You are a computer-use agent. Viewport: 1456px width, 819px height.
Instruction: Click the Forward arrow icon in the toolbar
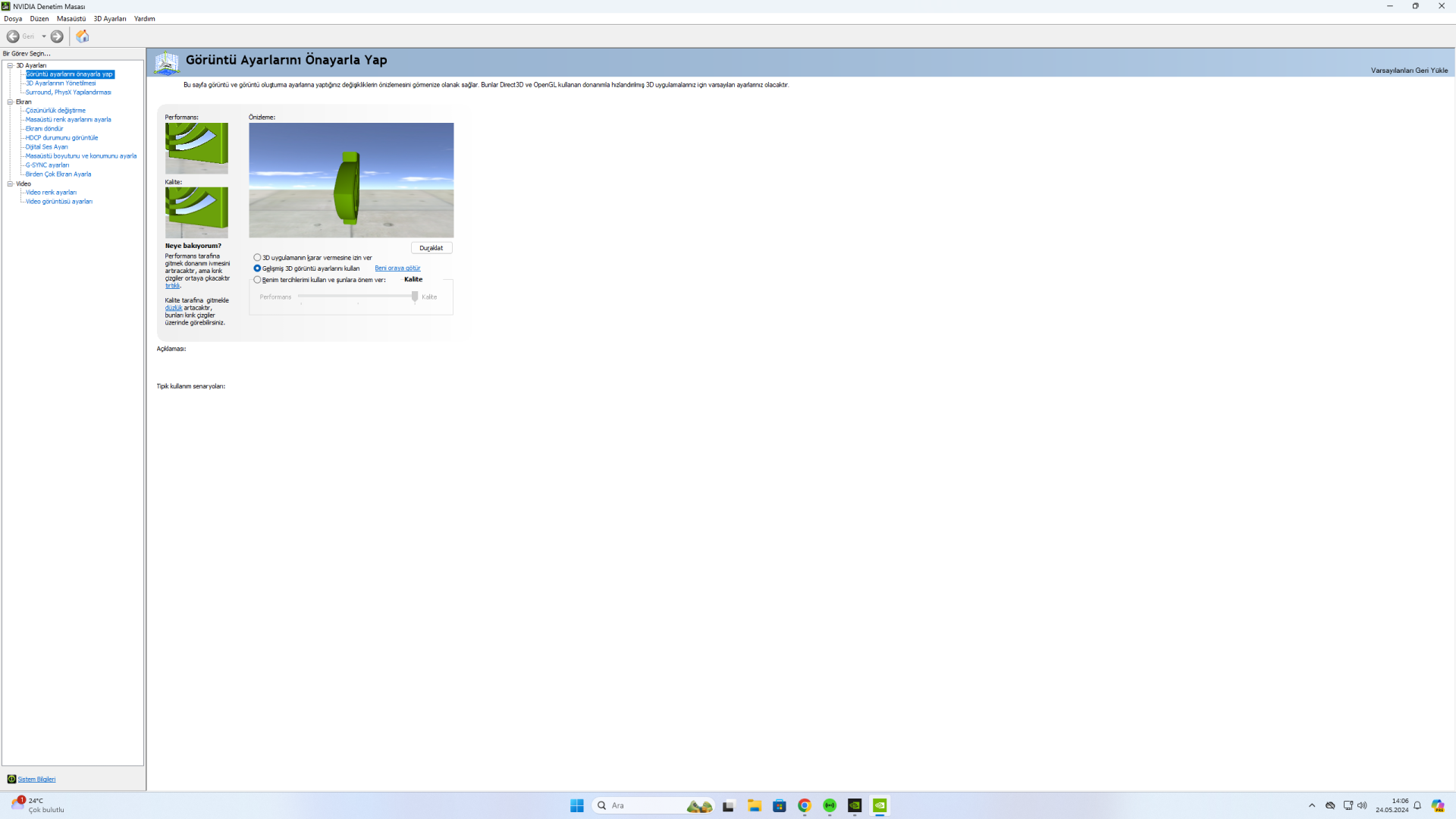57,36
